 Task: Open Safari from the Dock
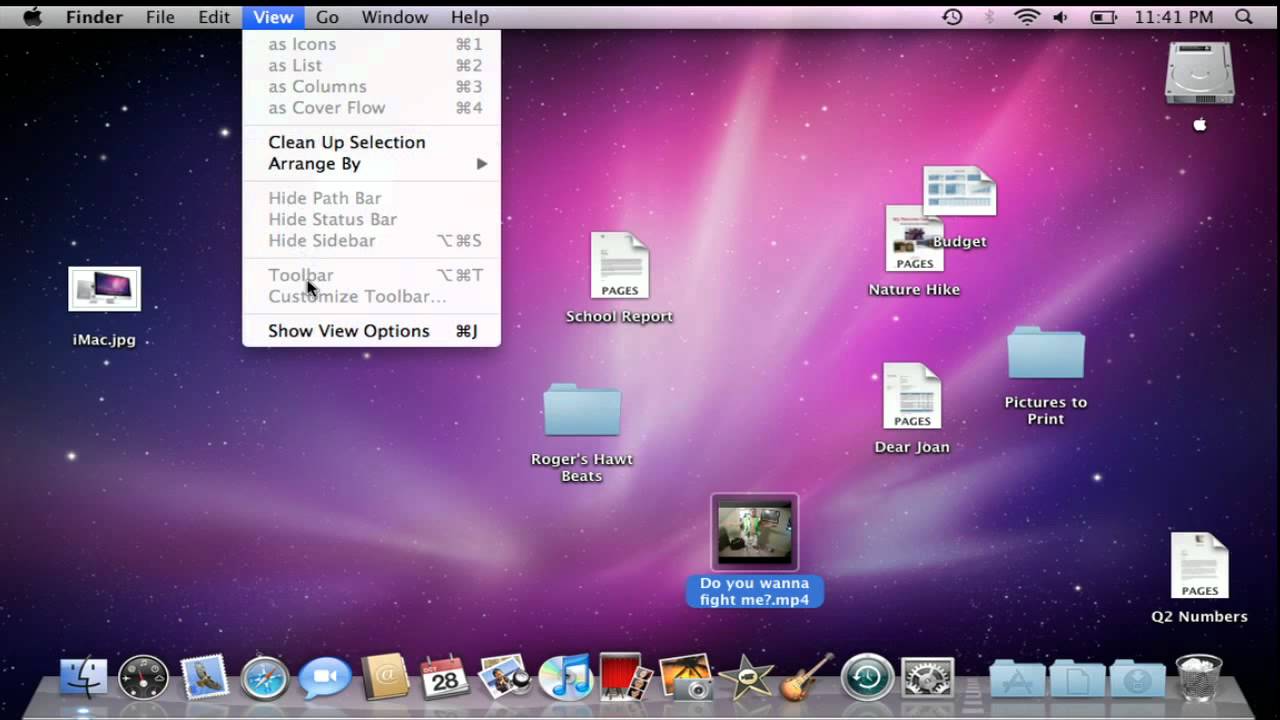point(263,677)
